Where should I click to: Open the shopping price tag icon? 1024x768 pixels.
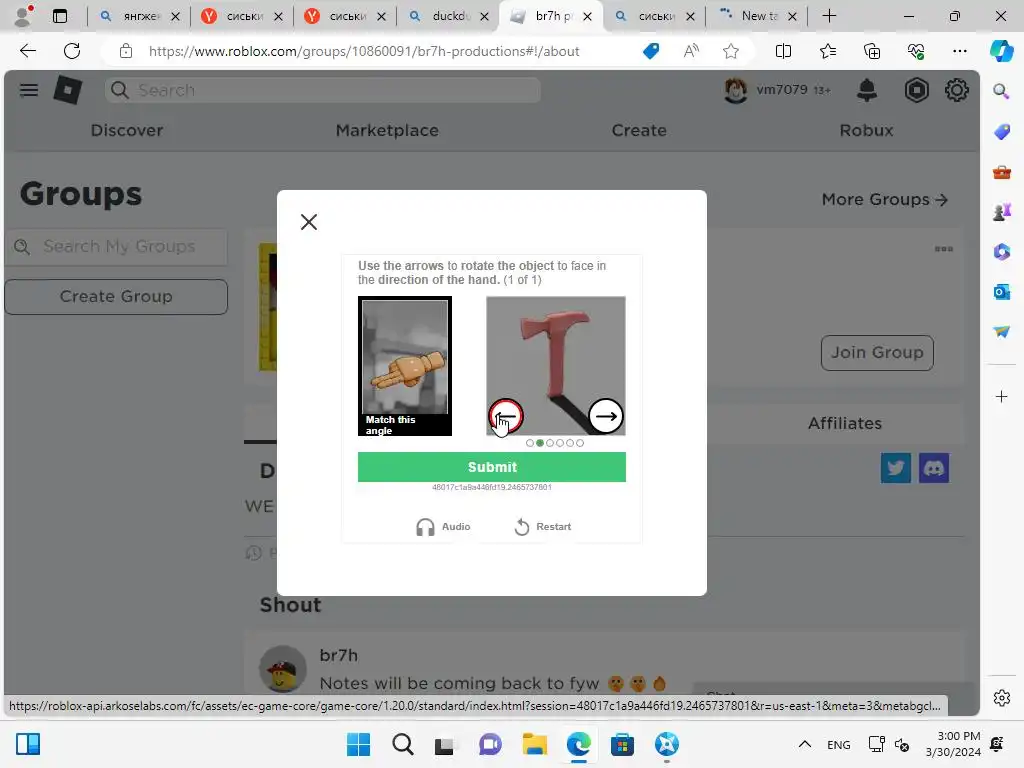651,51
